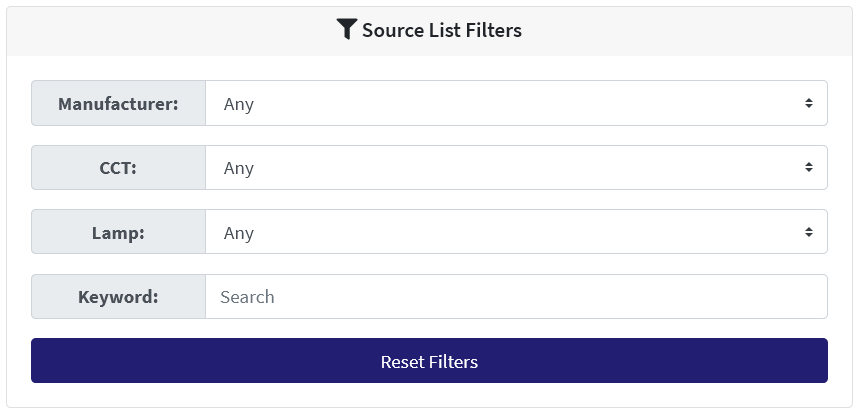
Task: Expand the CCT dropdown
Action: [516, 168]
